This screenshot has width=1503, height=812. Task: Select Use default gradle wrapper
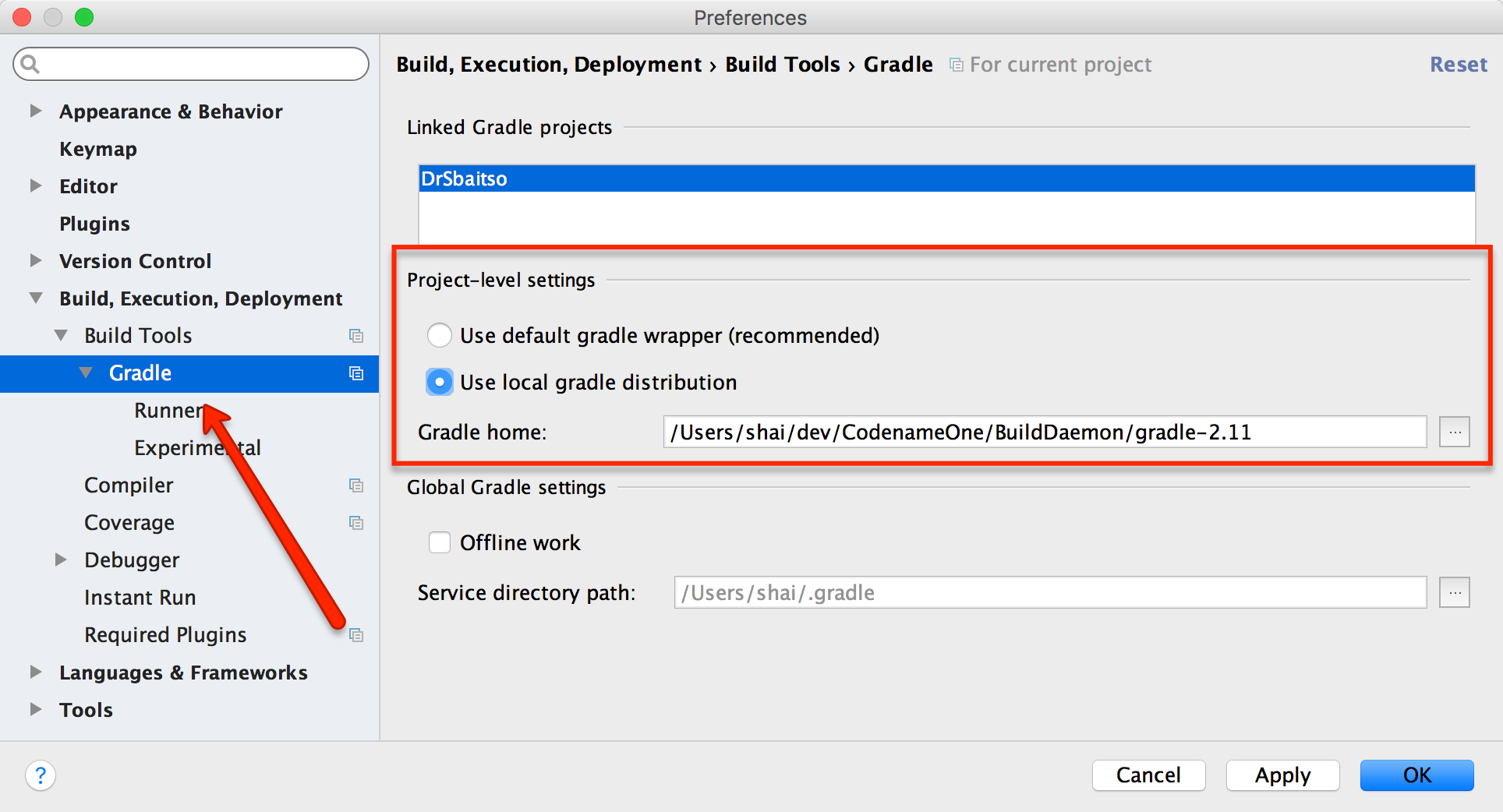tap(440, 335)
